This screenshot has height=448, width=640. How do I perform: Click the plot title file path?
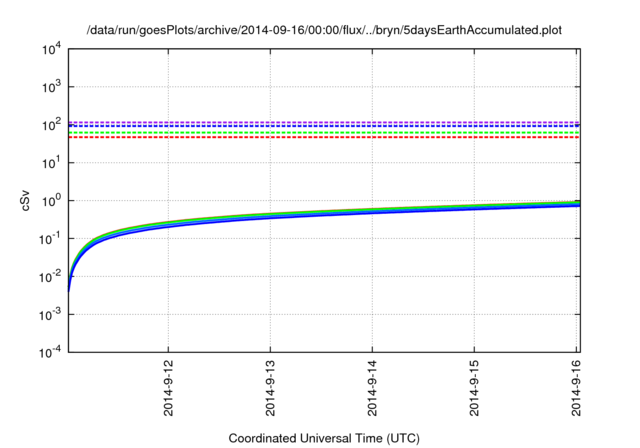tap(324, 30)
